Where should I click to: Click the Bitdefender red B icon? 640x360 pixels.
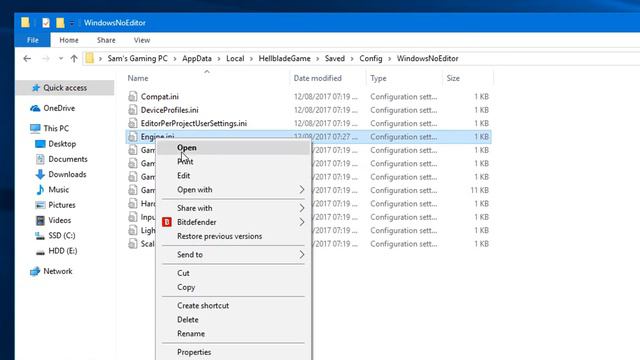click(167, 222)
